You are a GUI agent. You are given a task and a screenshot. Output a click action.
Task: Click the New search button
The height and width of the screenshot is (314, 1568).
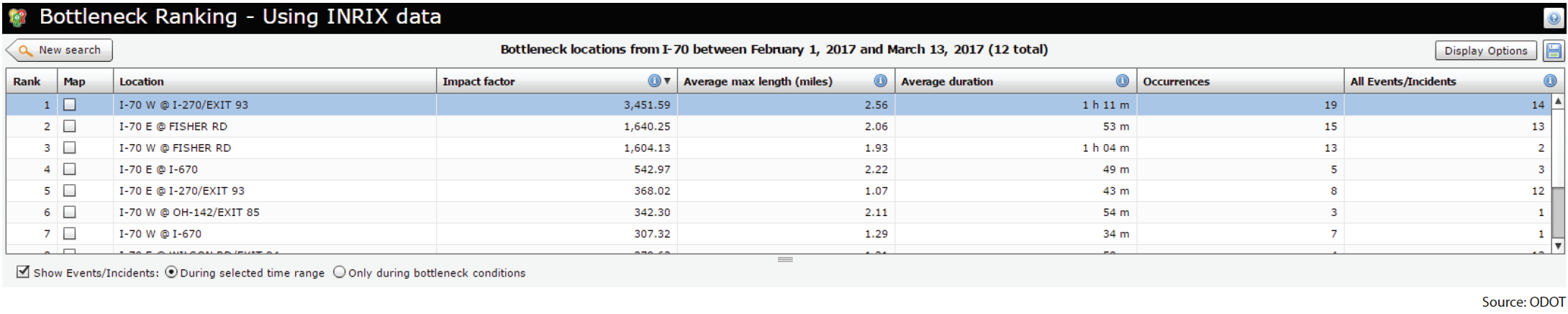pos(60,50)
